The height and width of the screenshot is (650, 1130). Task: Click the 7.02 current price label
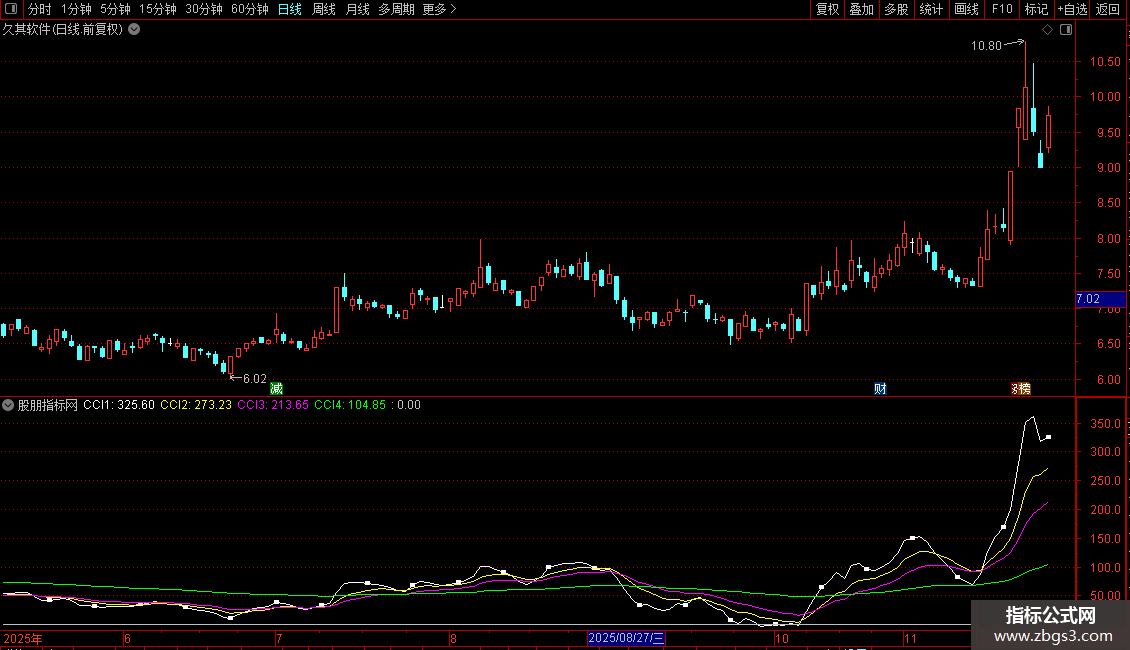click(x=1100, y=299)
